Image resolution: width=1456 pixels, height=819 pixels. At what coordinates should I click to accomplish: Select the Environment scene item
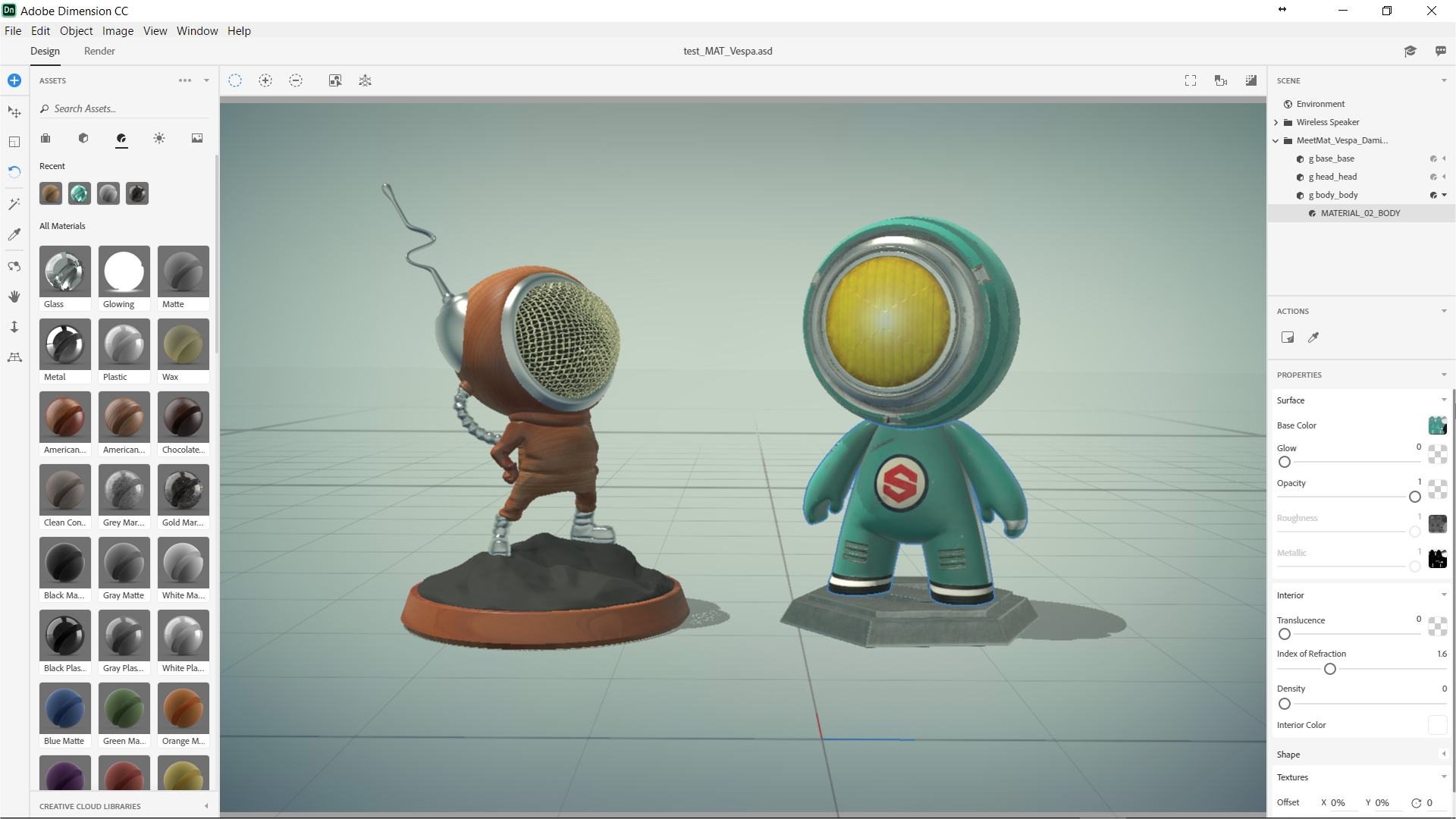pyautogui.click(x=1320, y=104)
